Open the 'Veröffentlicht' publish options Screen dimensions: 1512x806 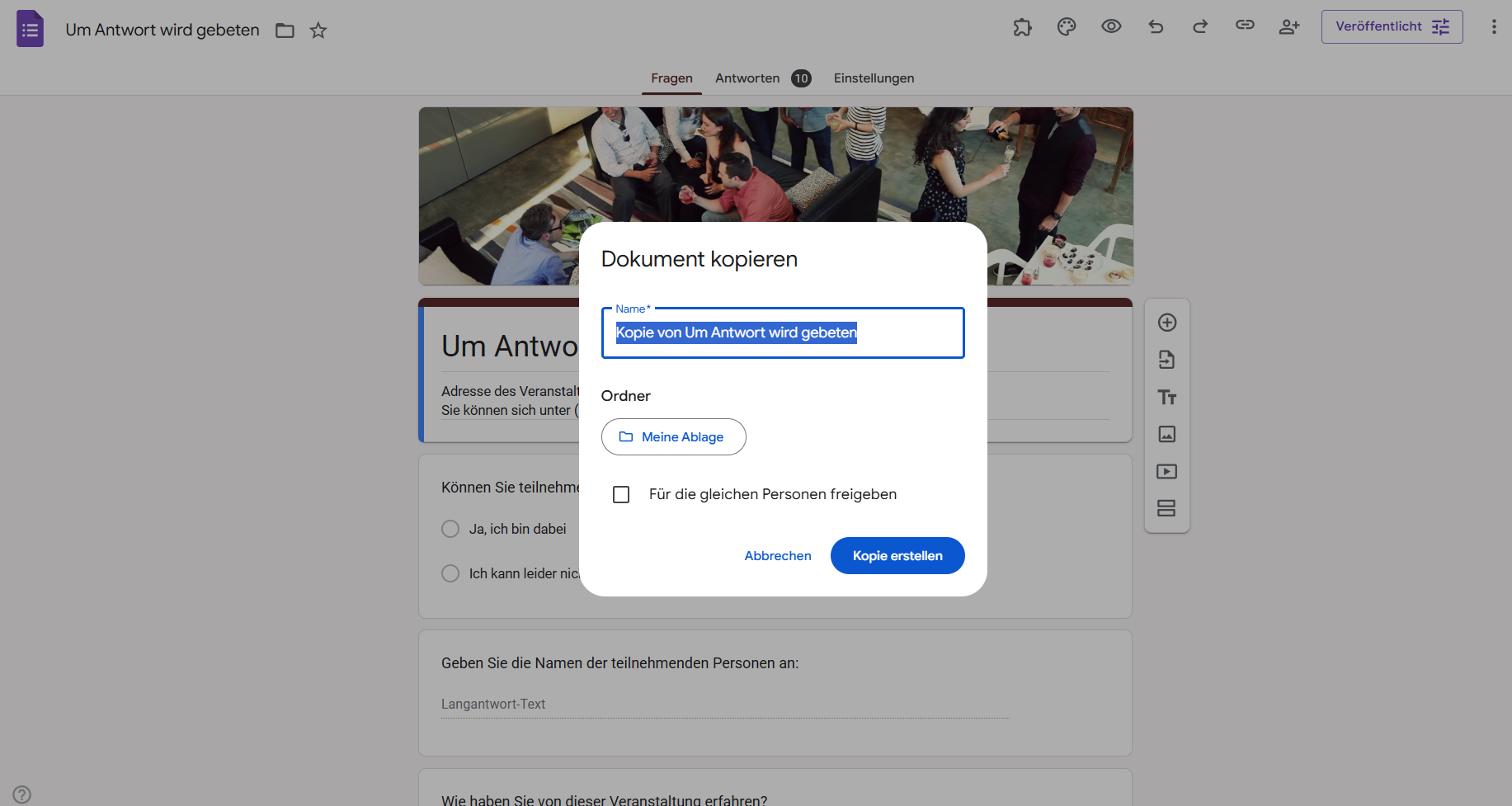(1392, 26)
